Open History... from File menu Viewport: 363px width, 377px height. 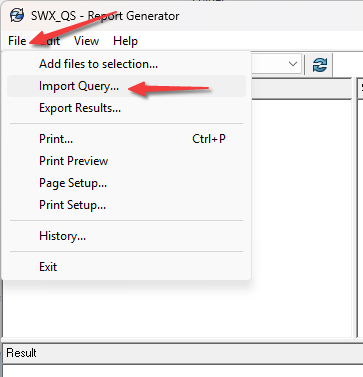126,236
